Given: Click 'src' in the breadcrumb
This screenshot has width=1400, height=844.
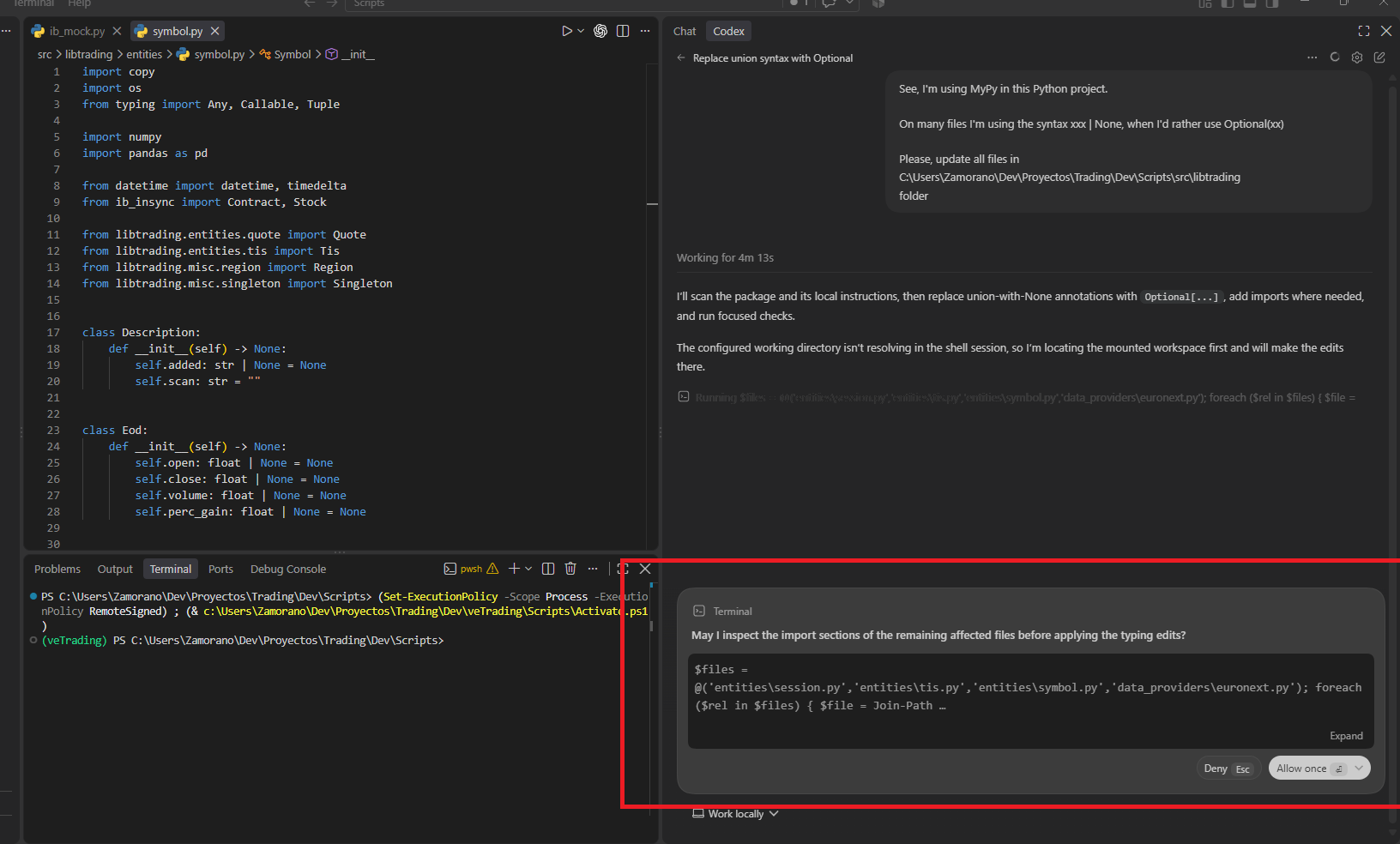Looking at the screenshot, I should click(45, 54).
